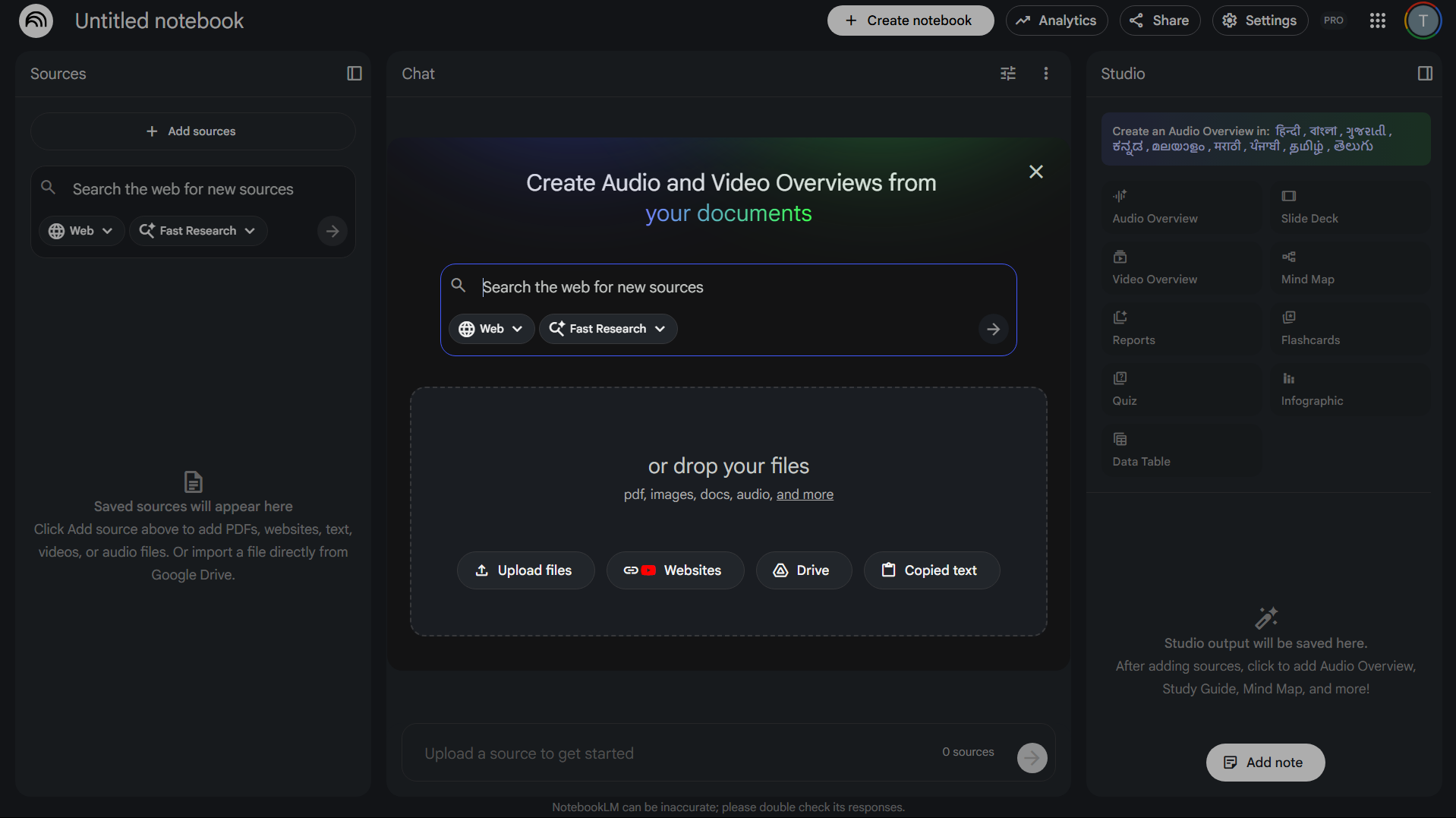Click the Audio Overview languages banner
Image resolution: width=1456 pixels, height=818 pixels.
tap(1265, 139)
